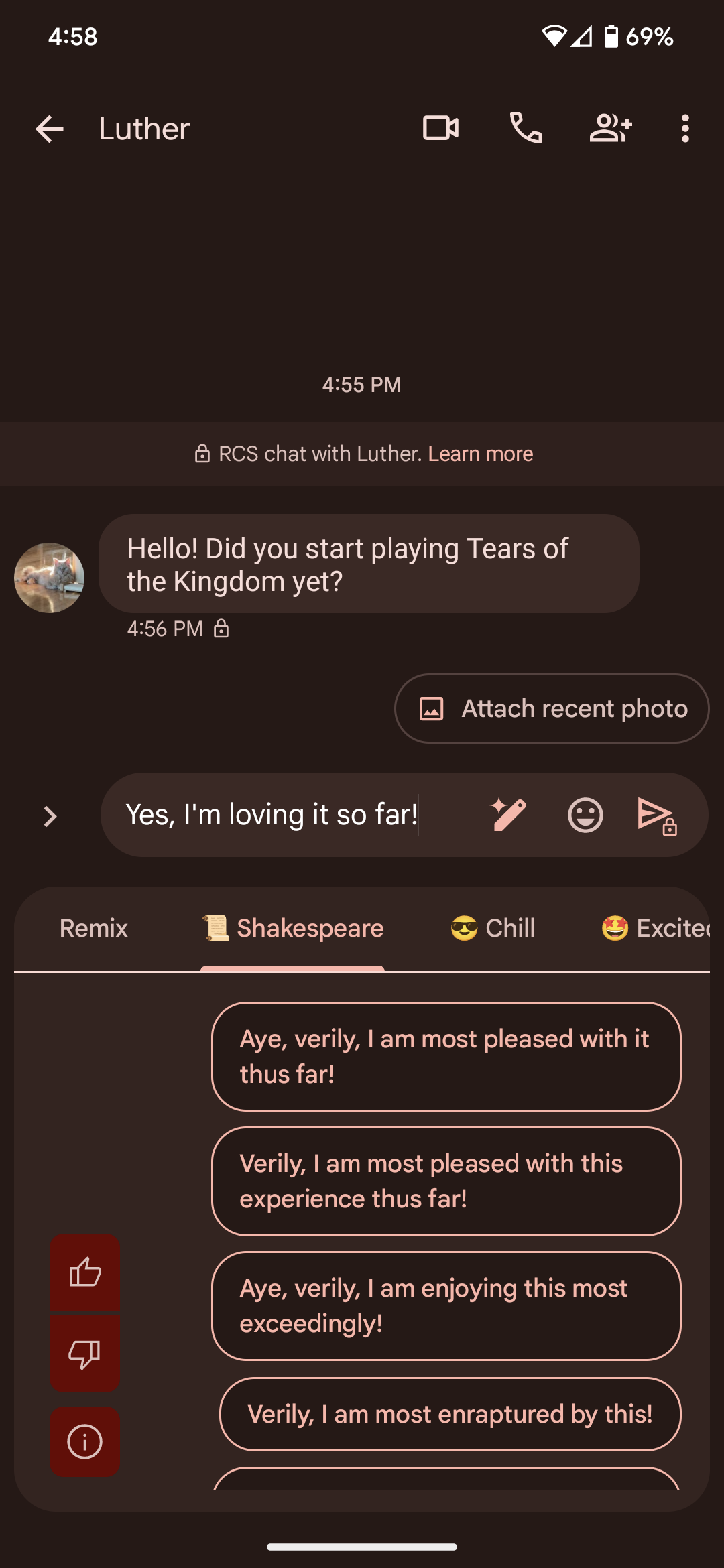Viewport: 724px width, 1568px height.
Task: Tap the Magic Compose pencil icon
Action: [x=509, y=815]
